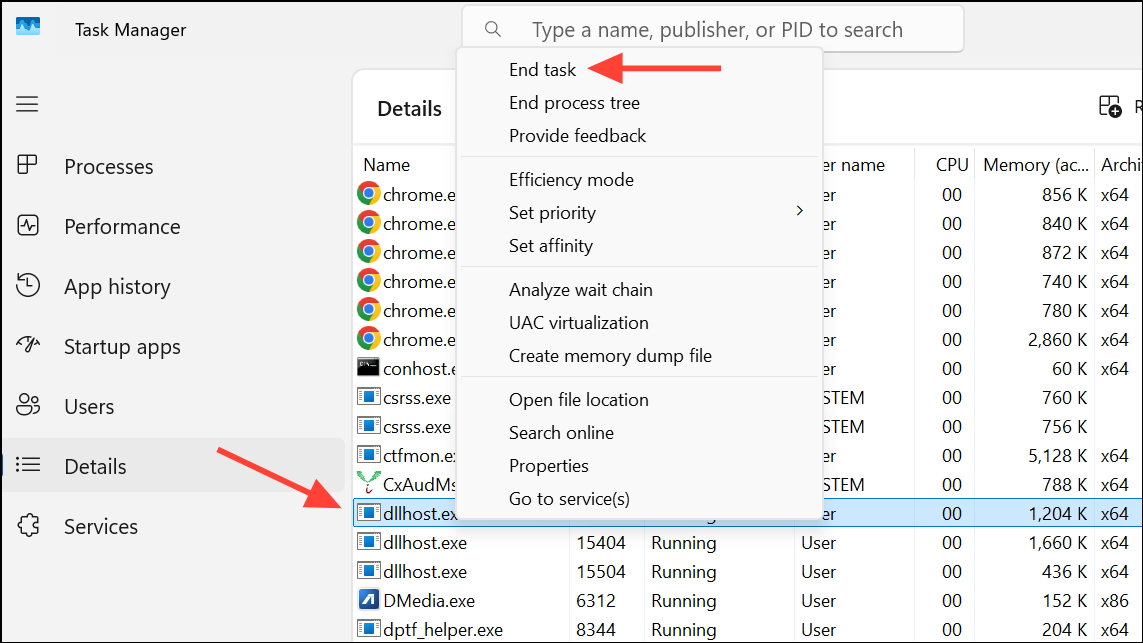Enable Efficiency mode for dllhost.exe

[x=571, y=179]
